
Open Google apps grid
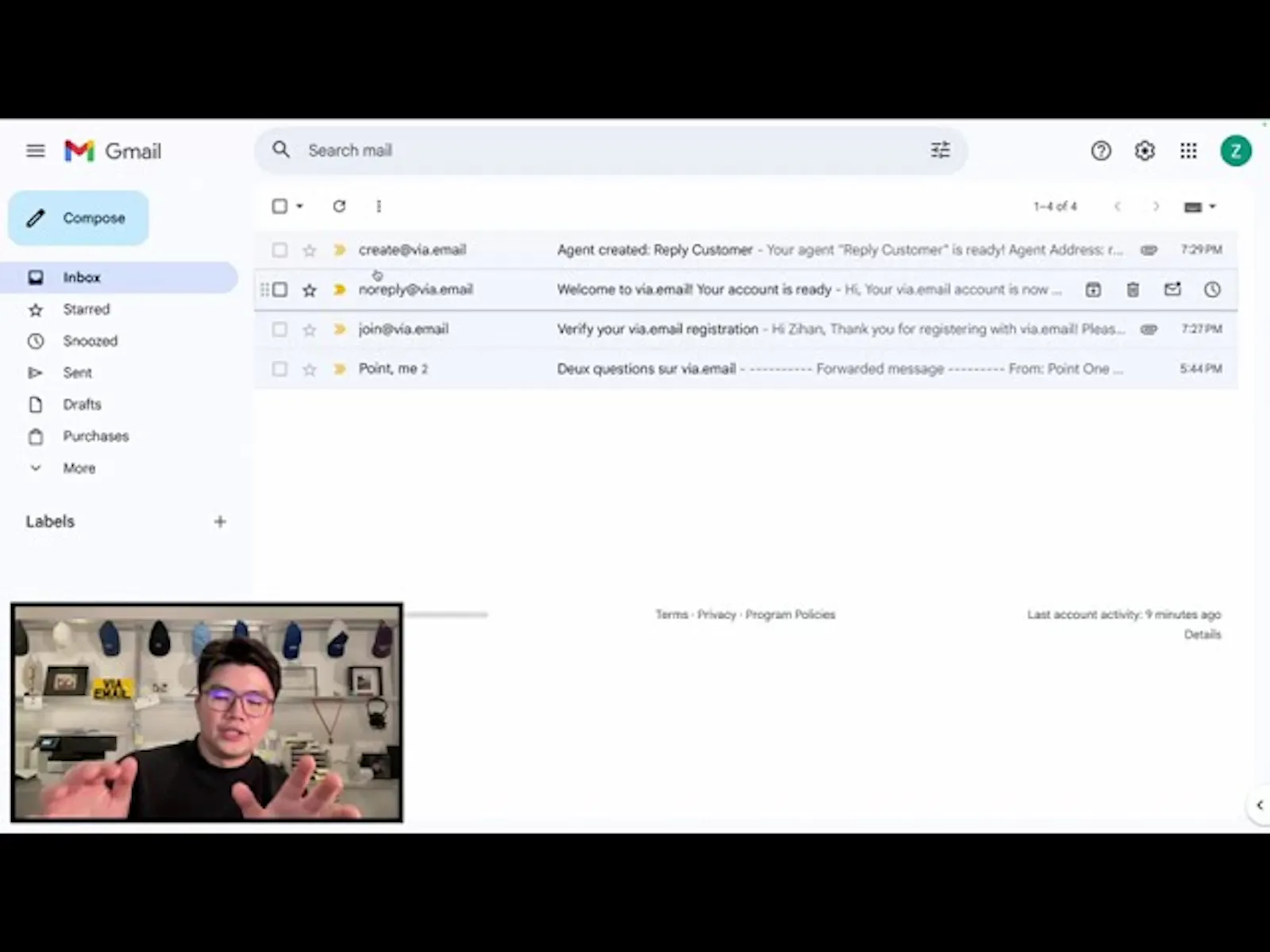[1188, 151]
